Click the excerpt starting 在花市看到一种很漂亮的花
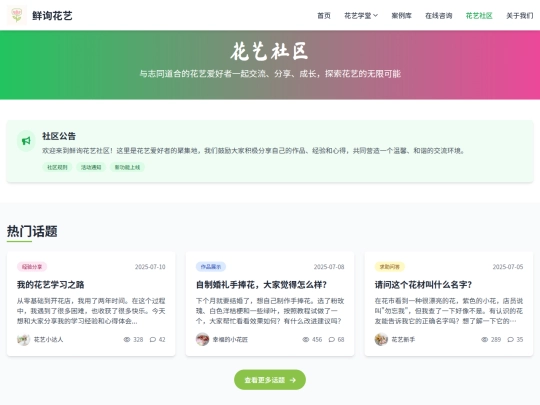This screenshot has width=540, height=405. coord(449,311)
